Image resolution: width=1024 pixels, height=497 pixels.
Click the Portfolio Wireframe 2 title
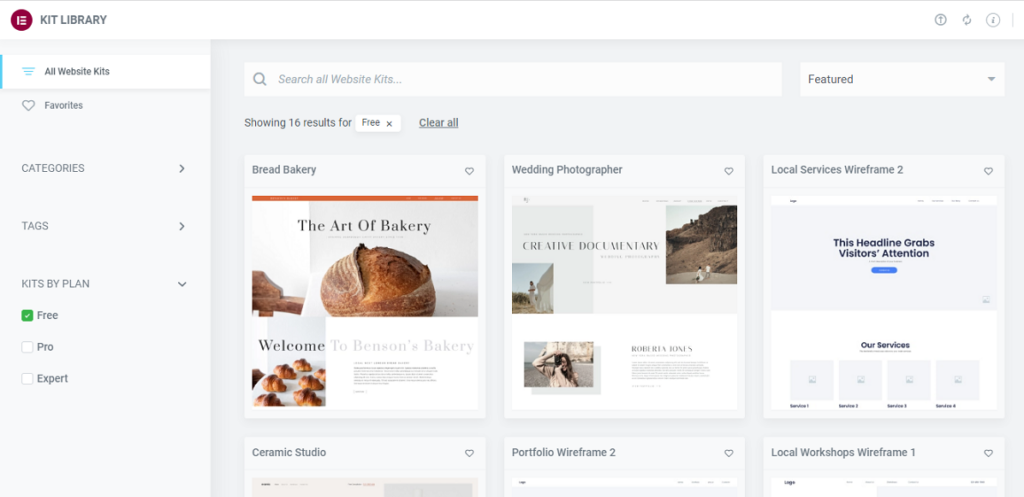coord(564,453)
